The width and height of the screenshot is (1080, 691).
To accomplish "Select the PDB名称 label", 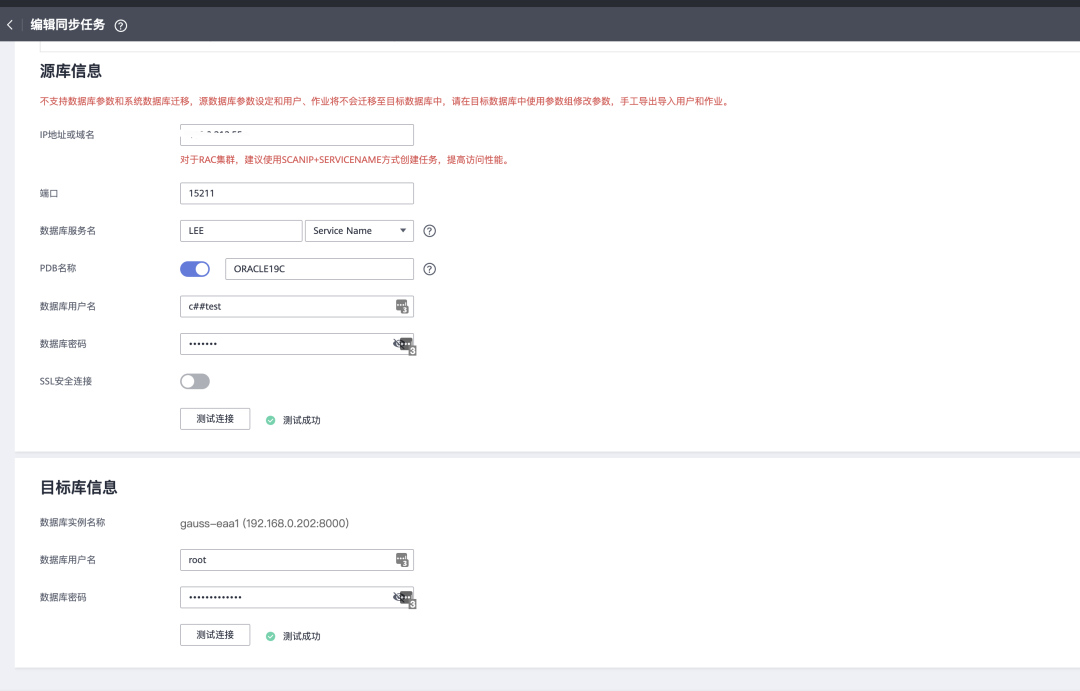I will (x=59, y=268).
